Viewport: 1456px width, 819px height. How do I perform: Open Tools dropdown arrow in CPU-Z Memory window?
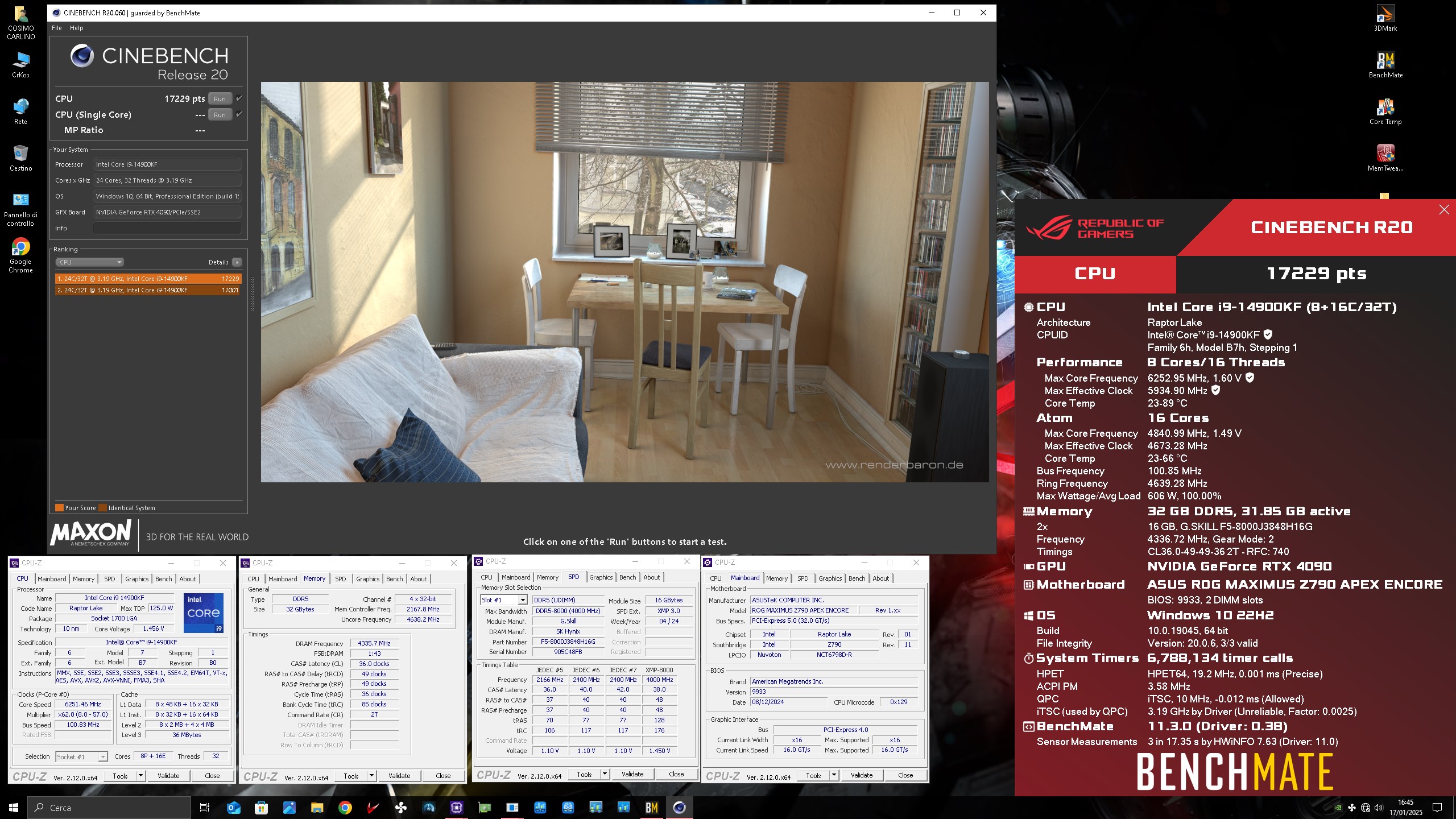(x=371, y=776)
